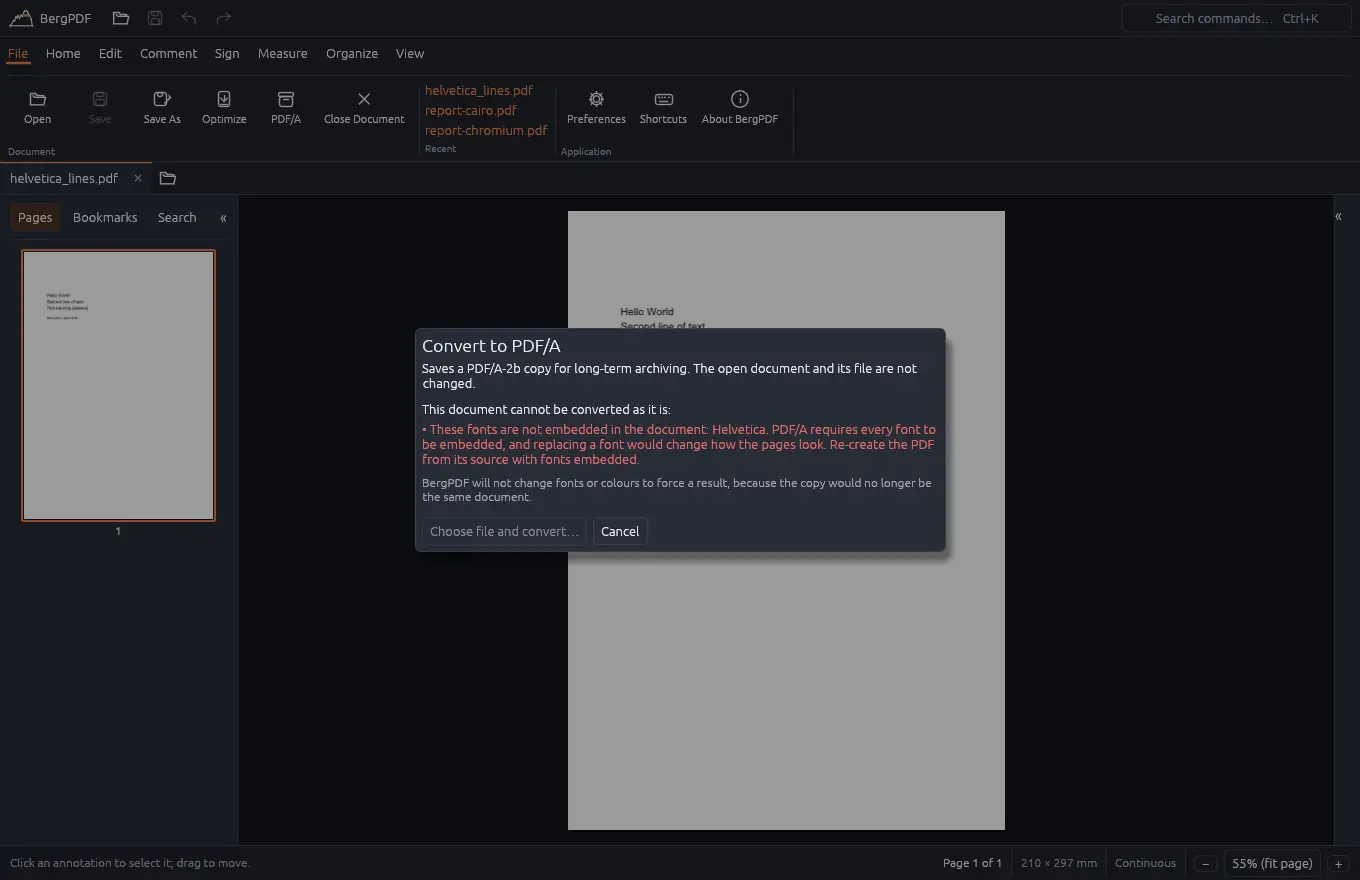The width and height of the screenshot is (1360, 880).
Task: Click Cancel in the PDF/A dialog
Action: tap(620, 531)
